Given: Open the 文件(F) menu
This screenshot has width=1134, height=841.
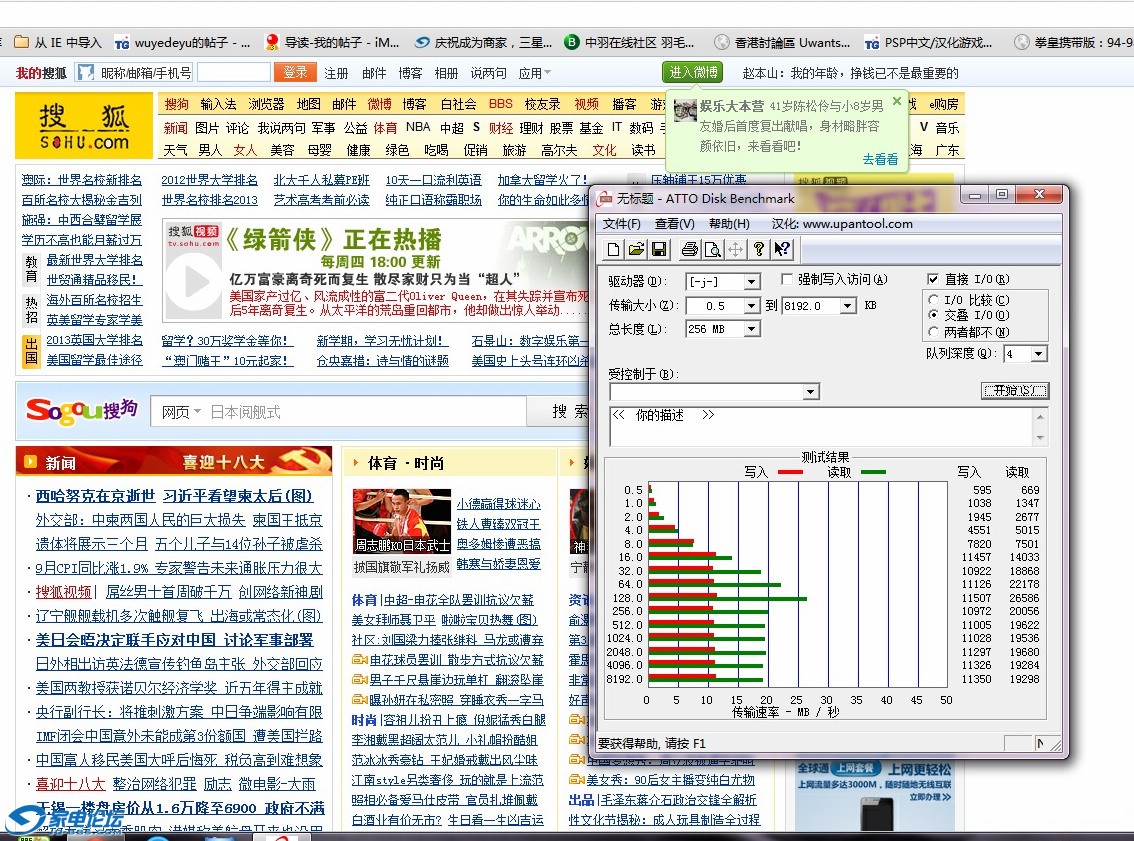Looking at the screenshot, I should pyautogui.click(x=621, y=224).
